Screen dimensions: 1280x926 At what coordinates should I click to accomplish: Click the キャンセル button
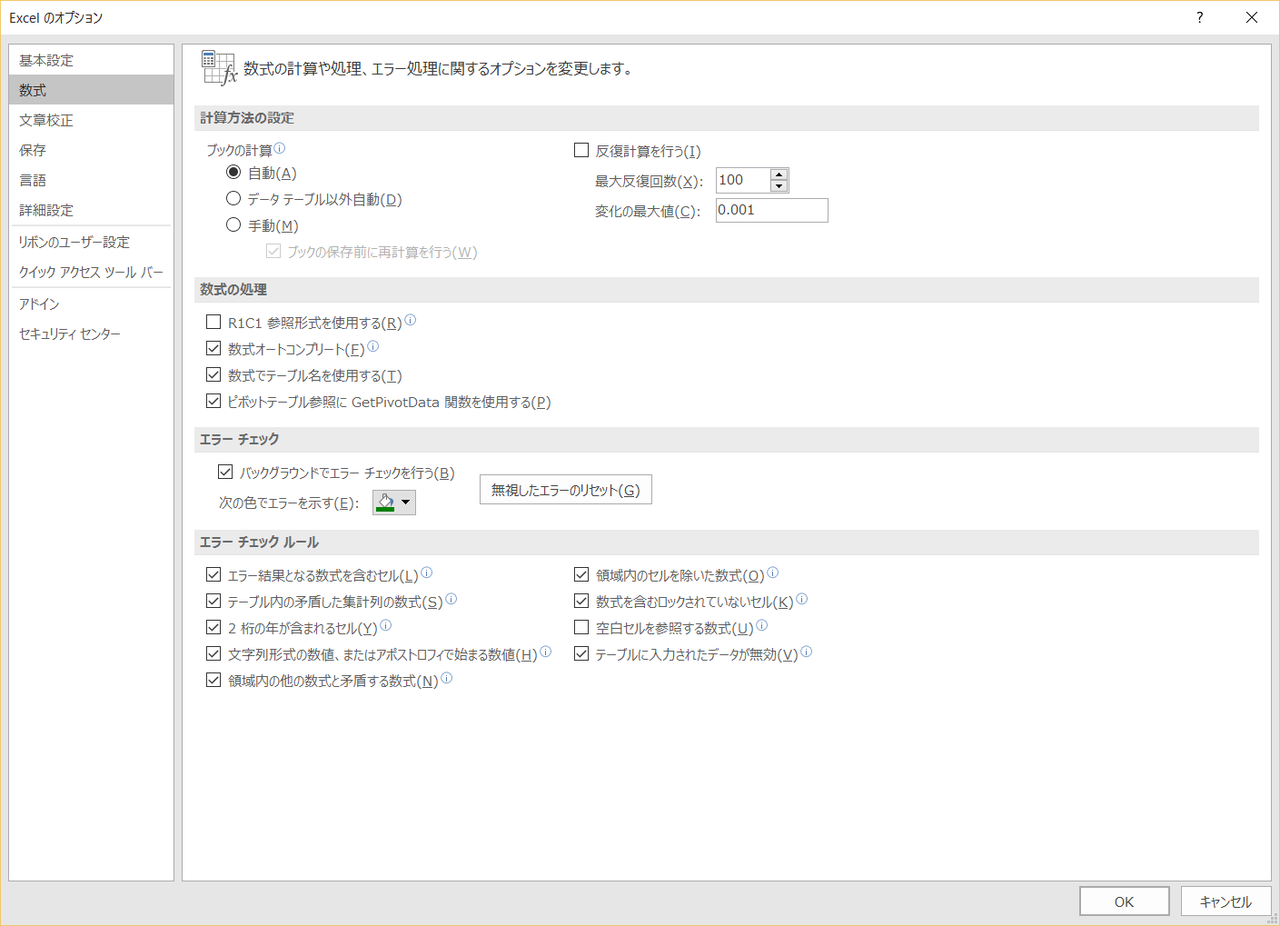point(1226,901)
